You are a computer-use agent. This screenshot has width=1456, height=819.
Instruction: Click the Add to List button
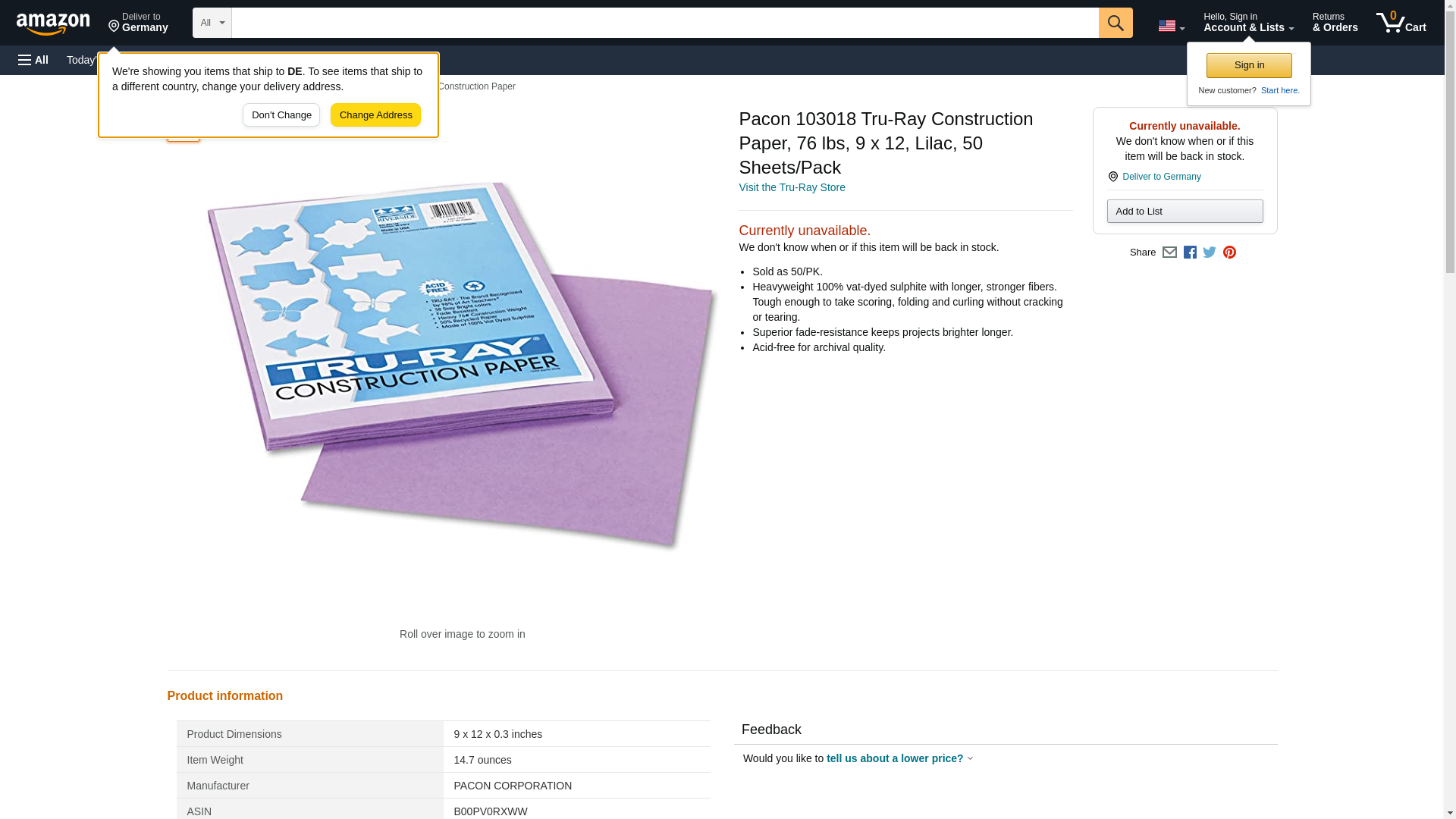(1185, 211)
